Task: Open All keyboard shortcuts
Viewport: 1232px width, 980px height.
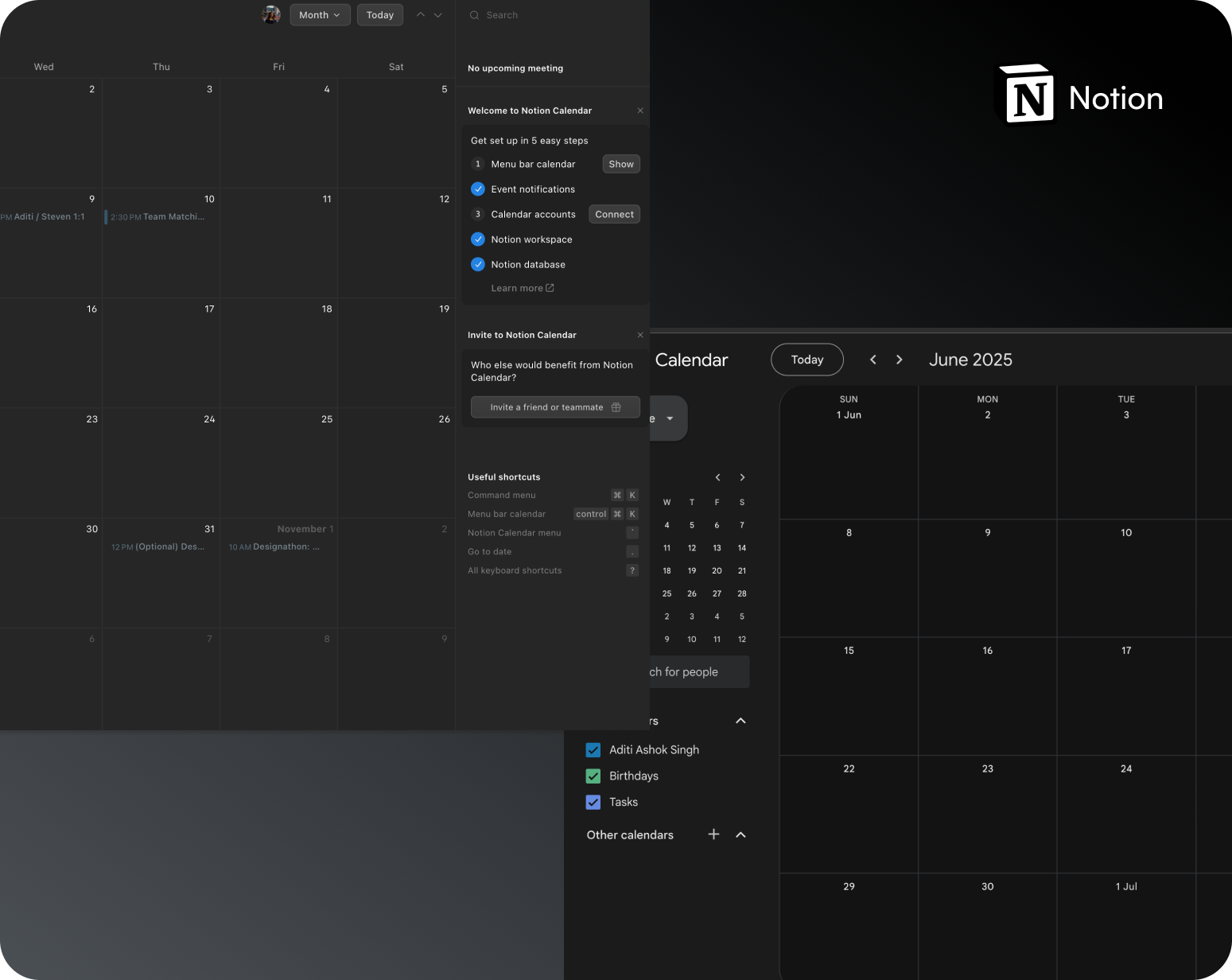Action: point(553,570)
